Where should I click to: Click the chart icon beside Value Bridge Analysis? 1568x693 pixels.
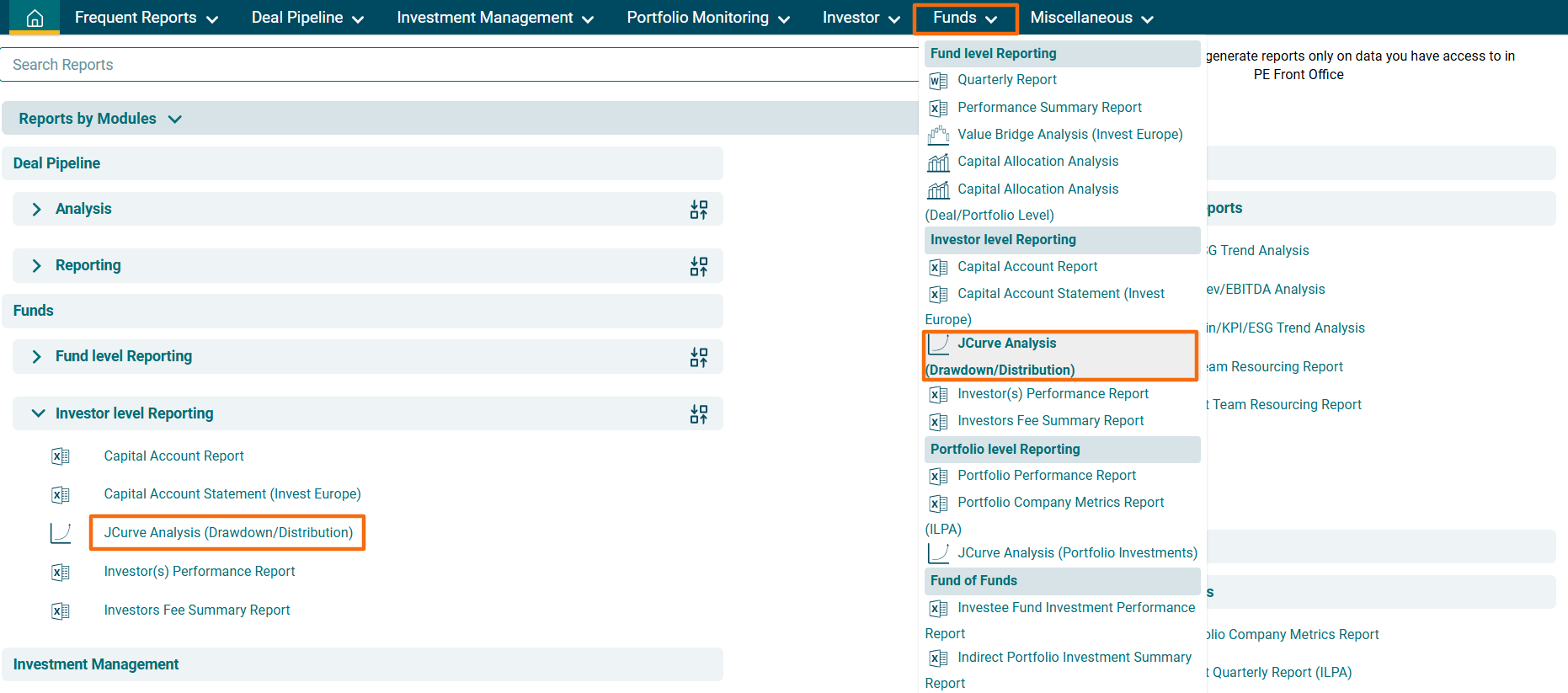[938, 135]
